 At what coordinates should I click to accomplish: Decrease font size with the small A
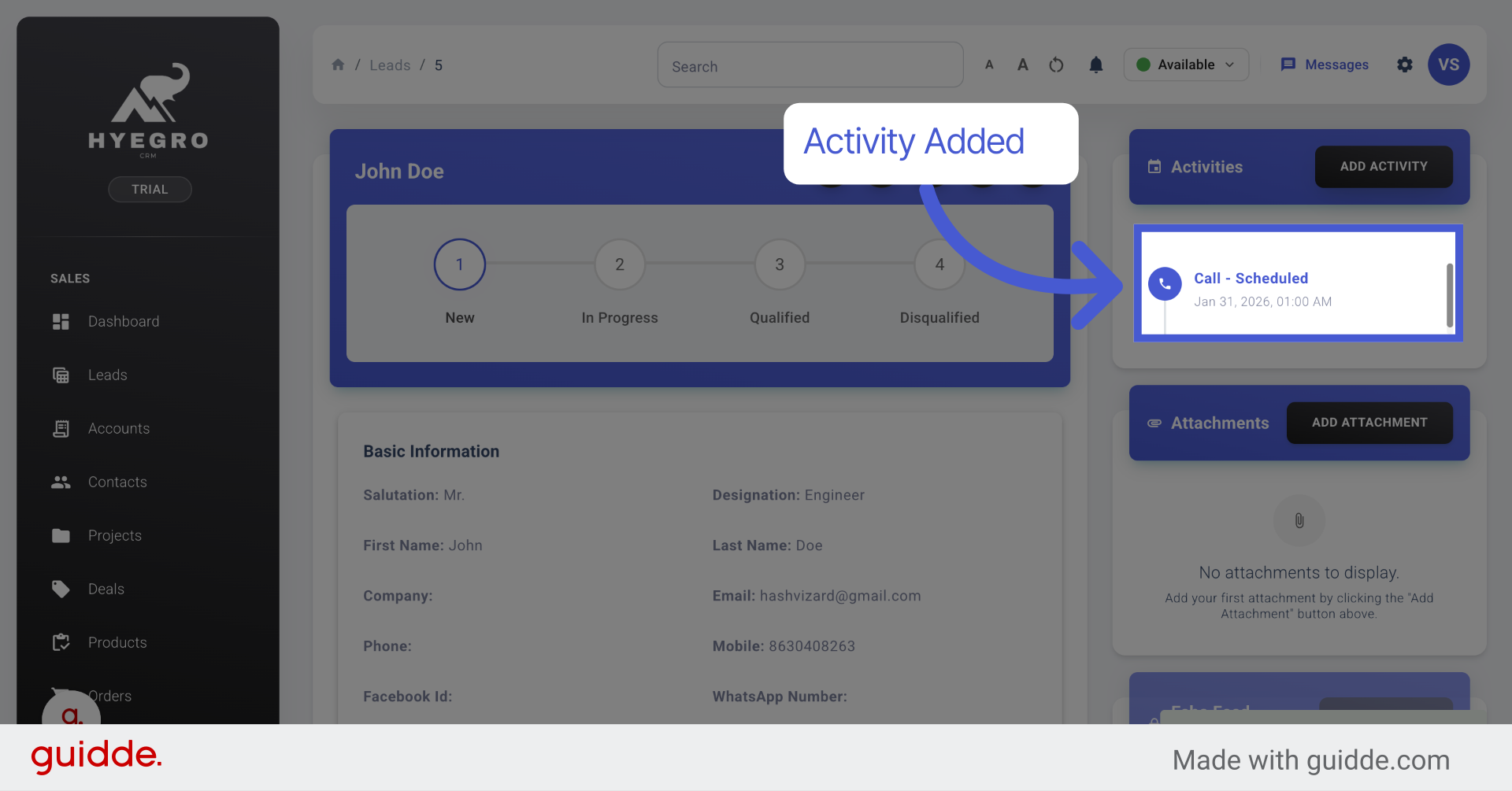989,65
